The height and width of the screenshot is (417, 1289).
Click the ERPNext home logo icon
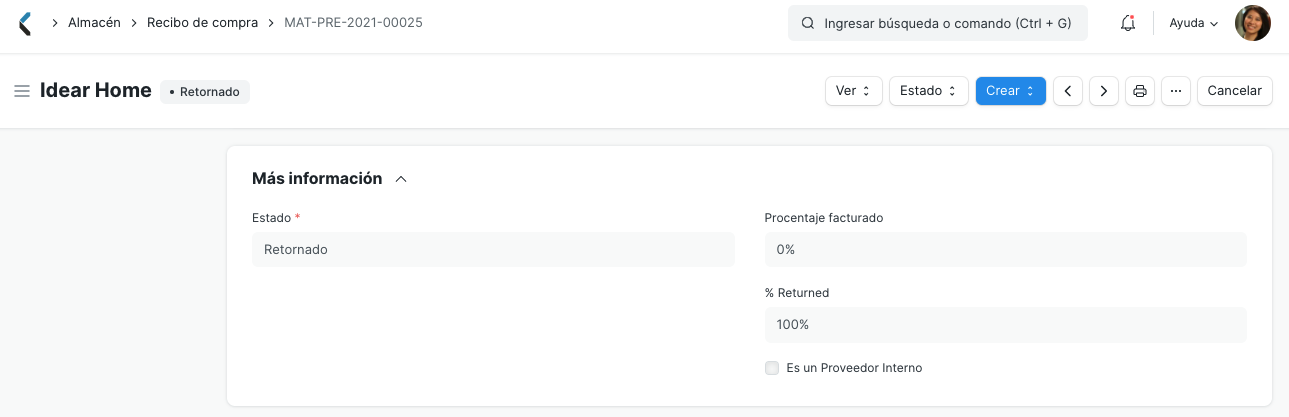pyautogui.click(x=25, y=23)
